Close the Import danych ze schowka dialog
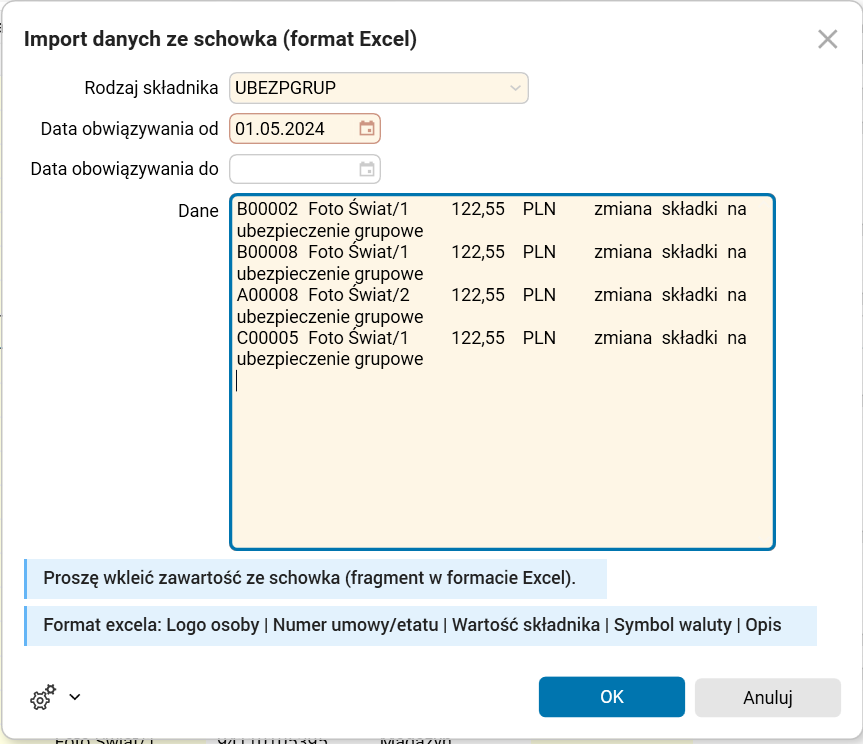863x744 pixels. pyautogui.click(x=827, y=40)
